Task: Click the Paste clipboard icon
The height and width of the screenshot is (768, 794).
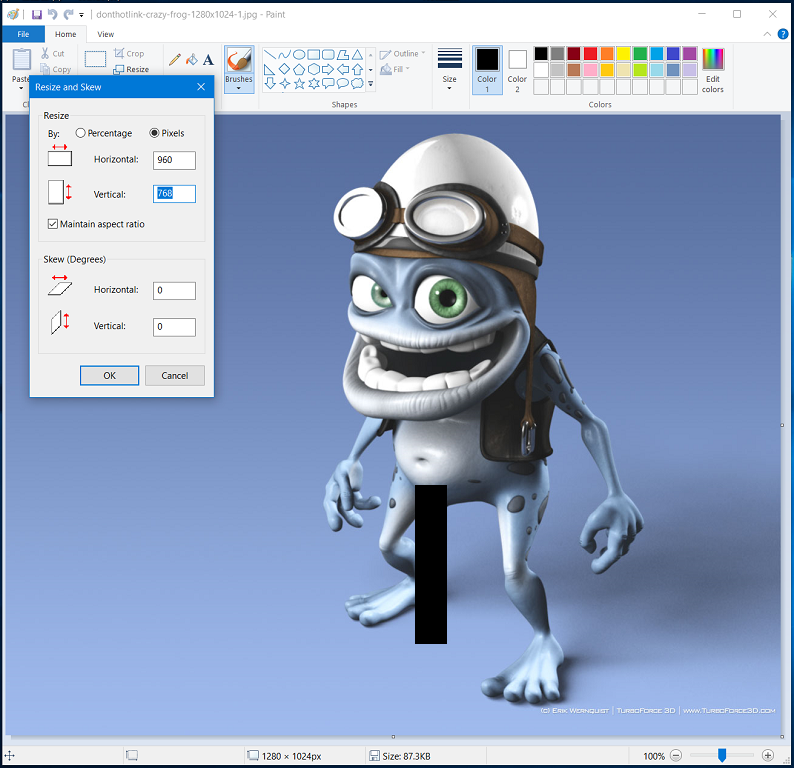Action: pyautogui.click(x=22, y=59)
